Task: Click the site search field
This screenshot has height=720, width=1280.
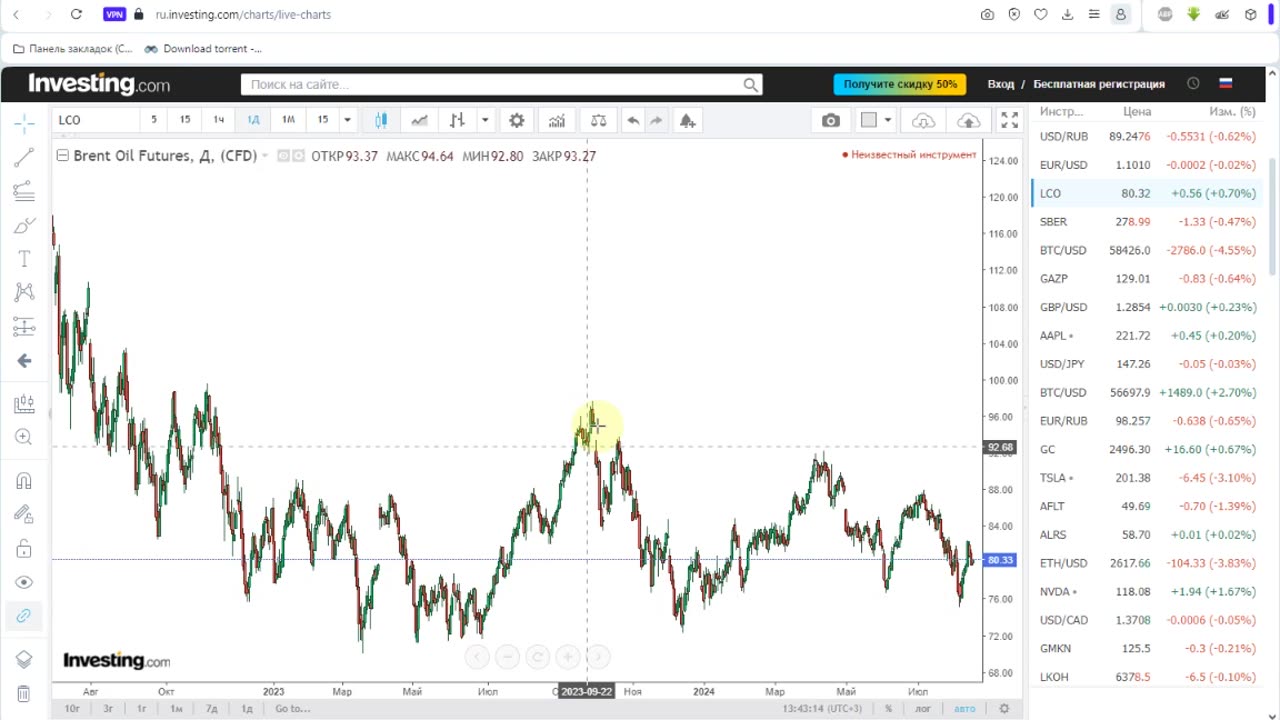Action: tap(502, 85)
